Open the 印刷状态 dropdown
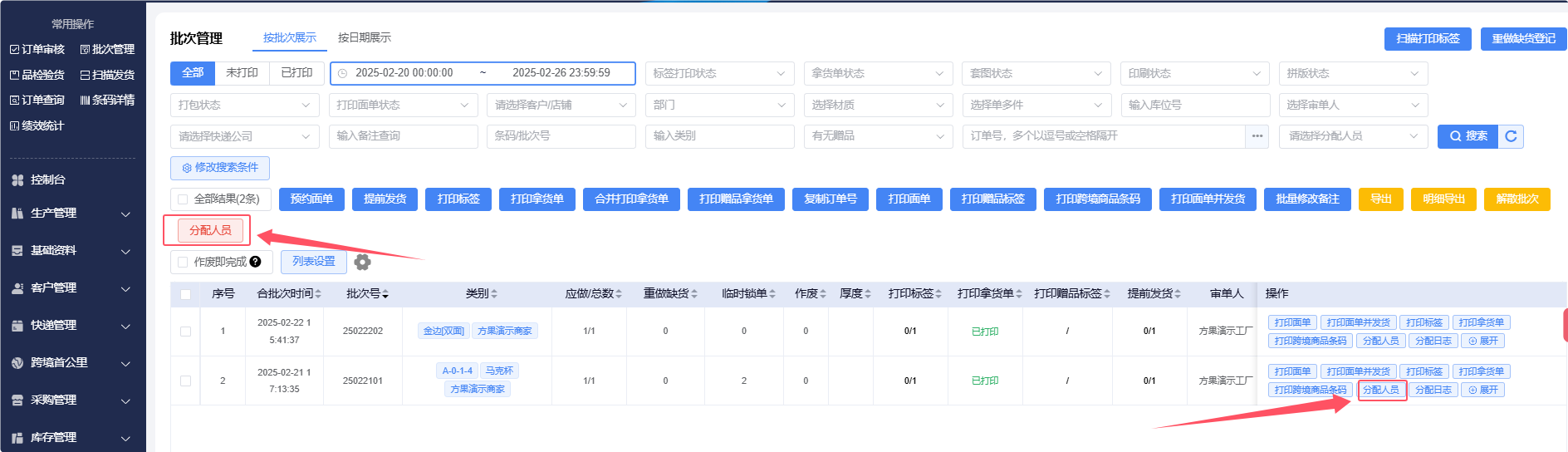Image resolution: width=1568 pixels, height=452 pixels. coord(1194,73)
